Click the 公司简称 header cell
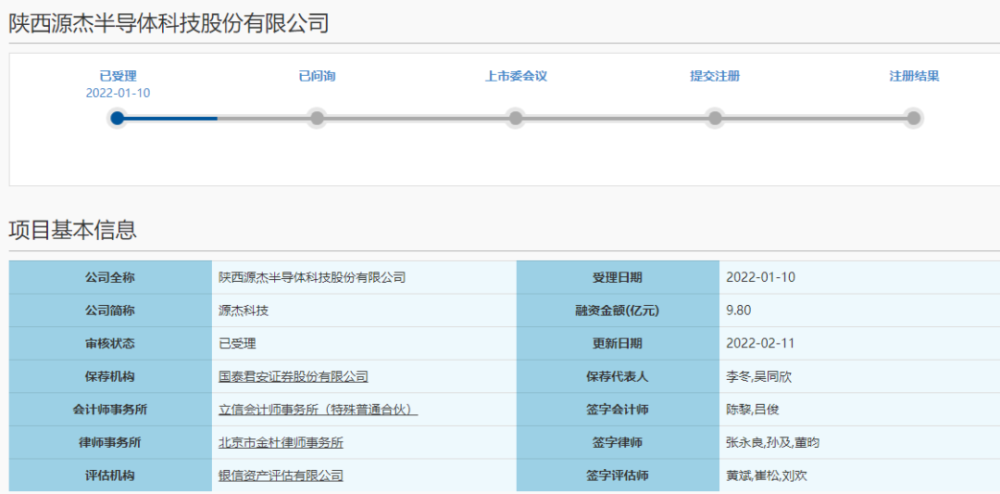This screenshot has width=1000, height=494. 110,310
